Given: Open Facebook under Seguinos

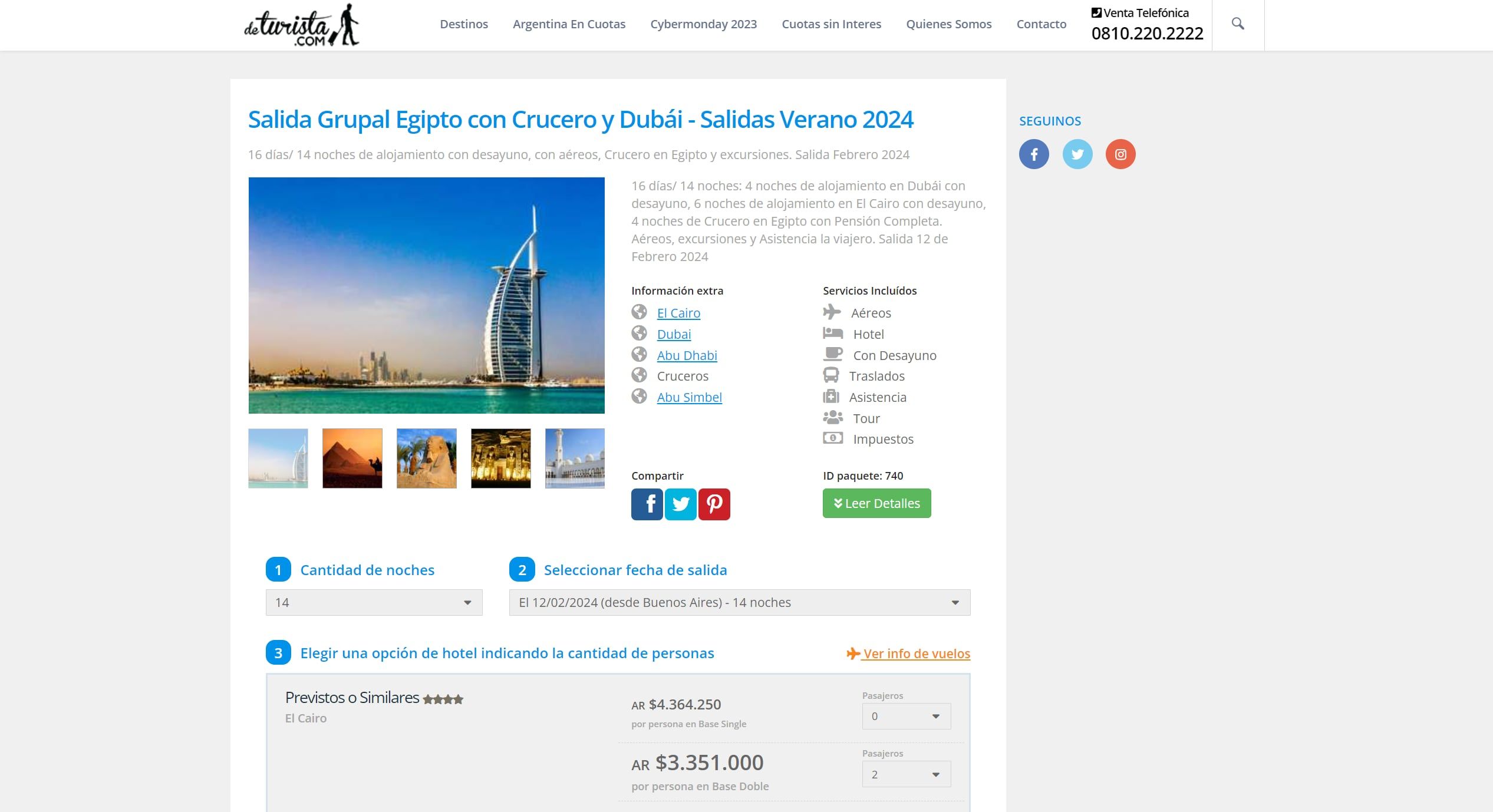Looking at the screenshot, I should [1034, 154].
